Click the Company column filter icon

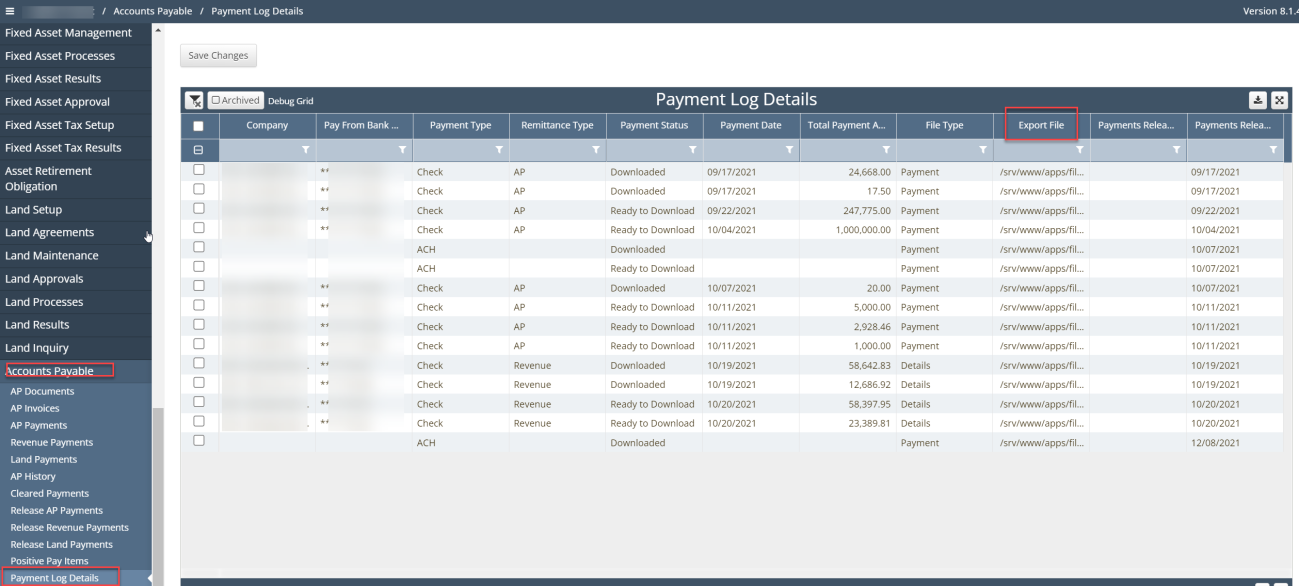click(305, 150)
